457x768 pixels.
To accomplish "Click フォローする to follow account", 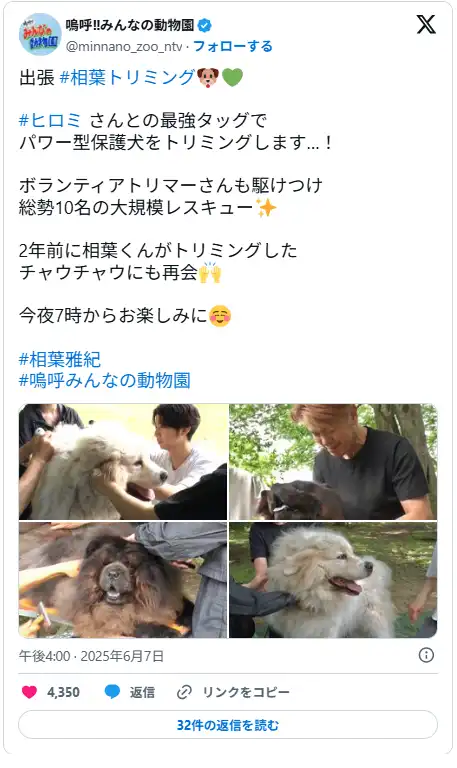I will click(233, 46).
